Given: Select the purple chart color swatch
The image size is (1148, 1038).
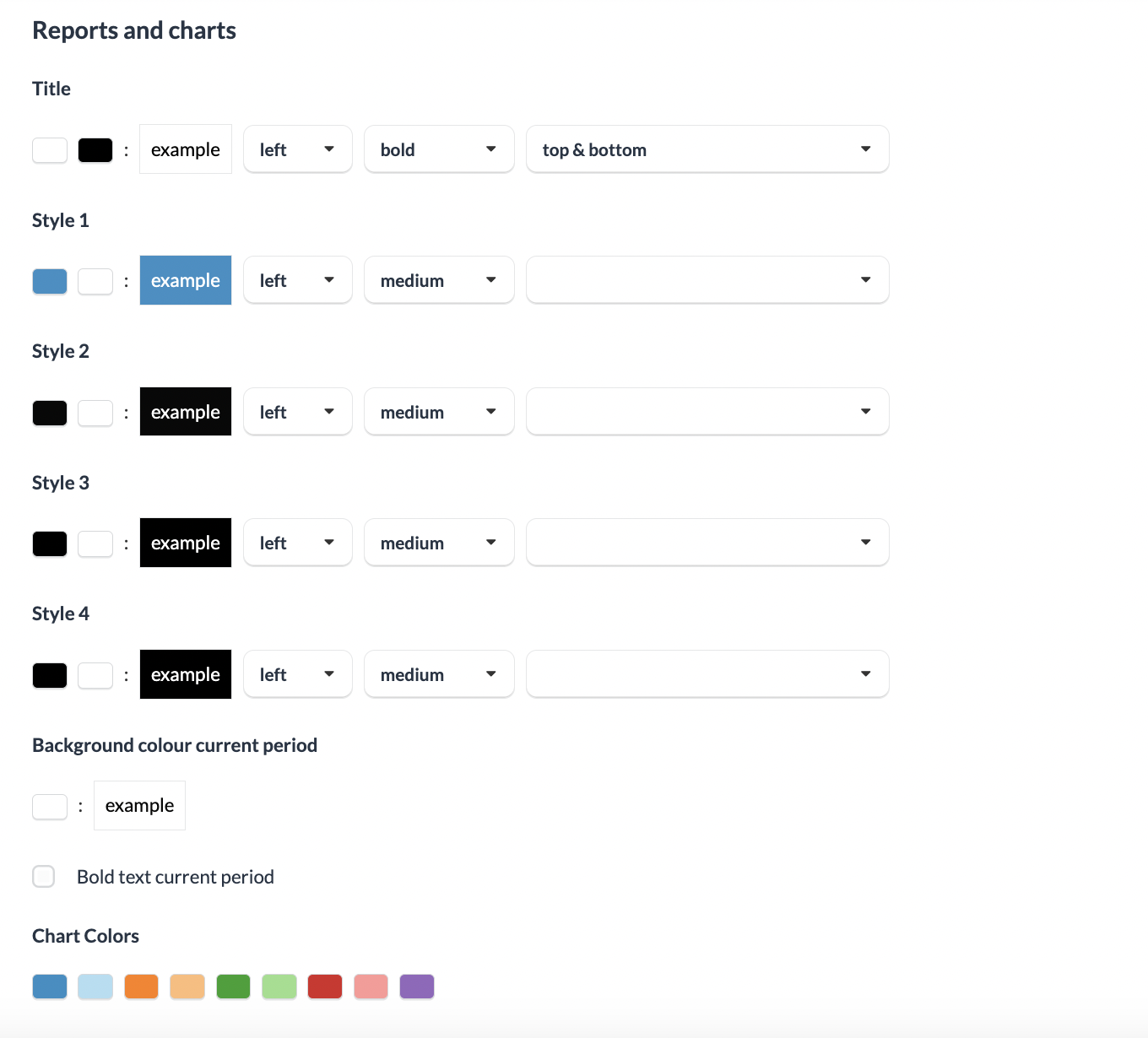Looking at the screenshot, I should pyautogui.click(x=417, y=987).
